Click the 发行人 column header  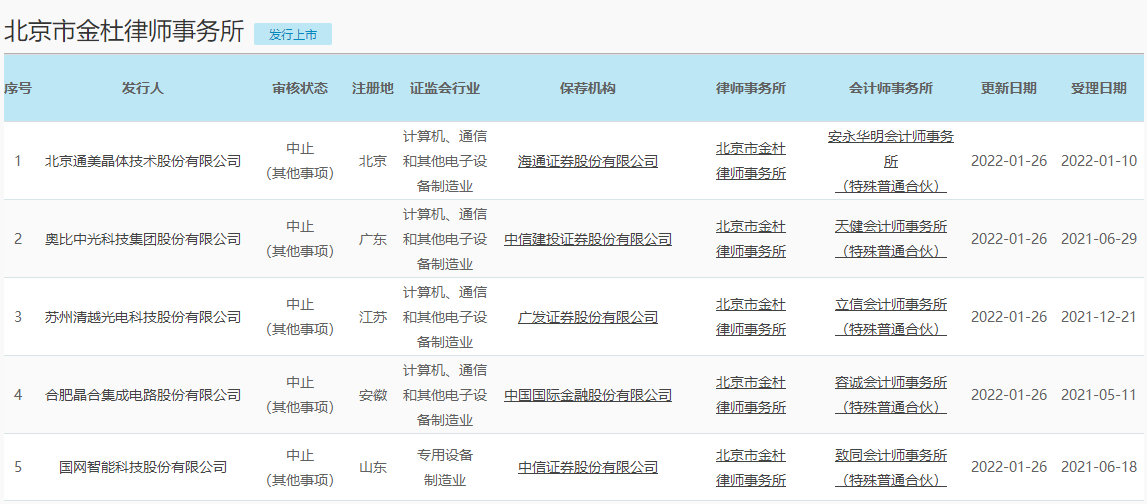coord(143,89)
